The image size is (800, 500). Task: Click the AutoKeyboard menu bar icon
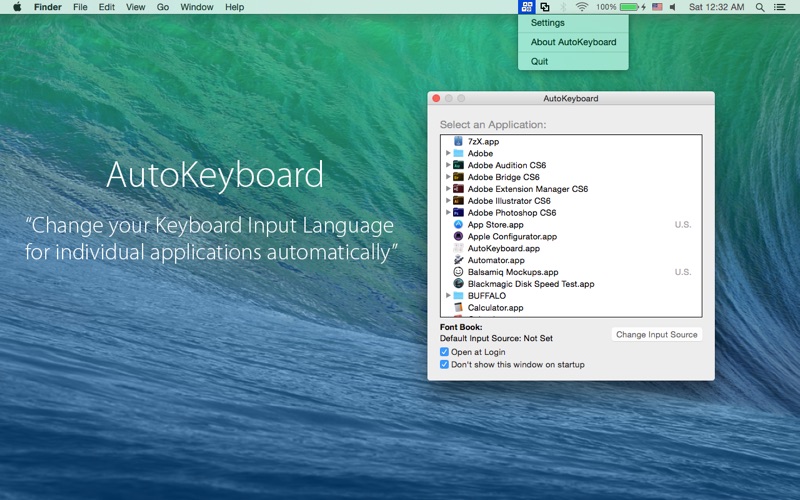[x=527, y=7]
